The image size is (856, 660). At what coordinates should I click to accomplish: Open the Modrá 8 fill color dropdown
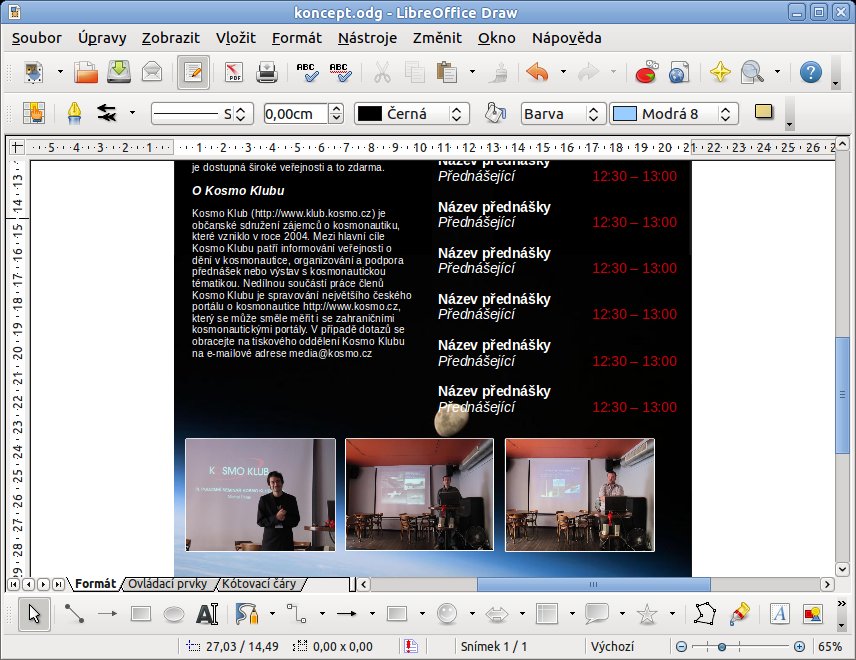(674, 114)
